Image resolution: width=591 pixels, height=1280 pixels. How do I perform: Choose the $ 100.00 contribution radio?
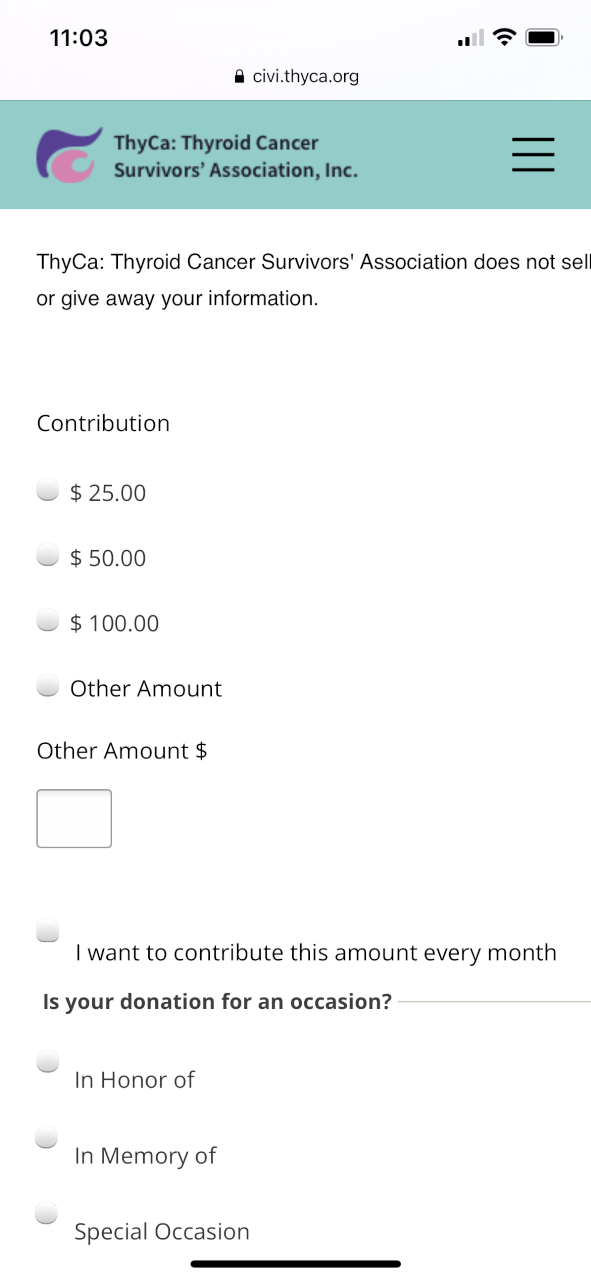coord(47,620)
